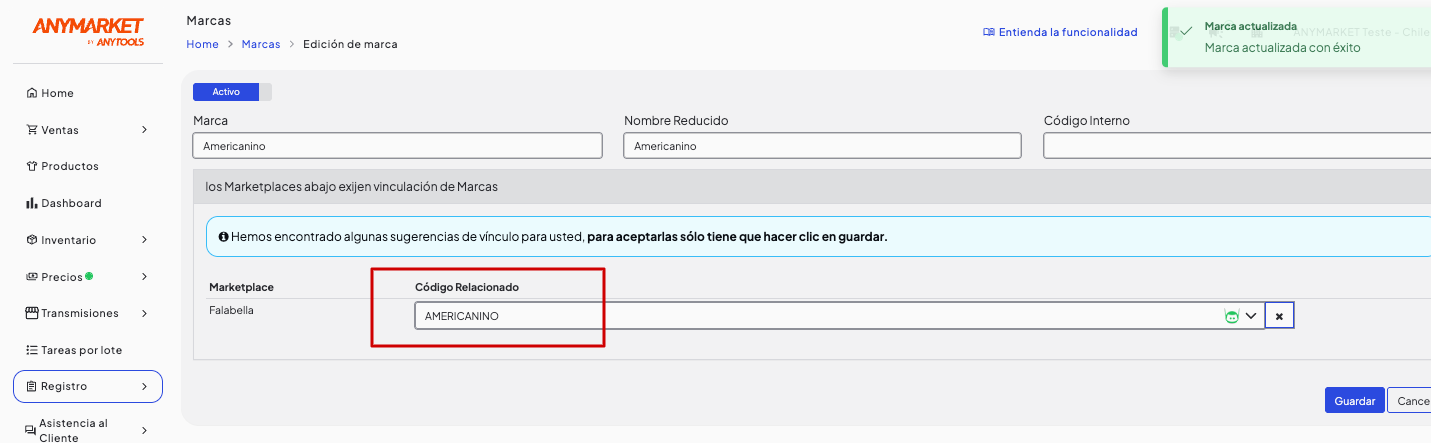The width and height of the screenshot is (1431, 443).
Task: Click the Precios money icon
Action: (32, 277)
